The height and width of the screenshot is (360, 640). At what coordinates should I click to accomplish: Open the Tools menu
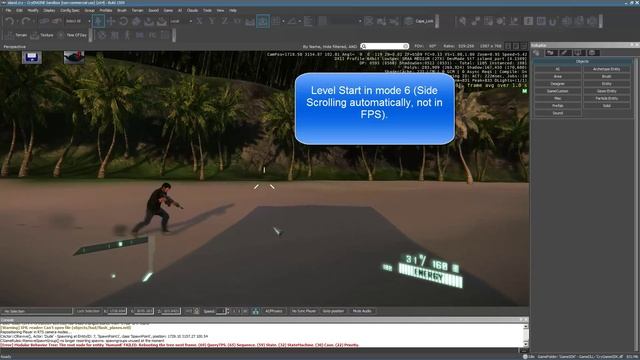207,10
